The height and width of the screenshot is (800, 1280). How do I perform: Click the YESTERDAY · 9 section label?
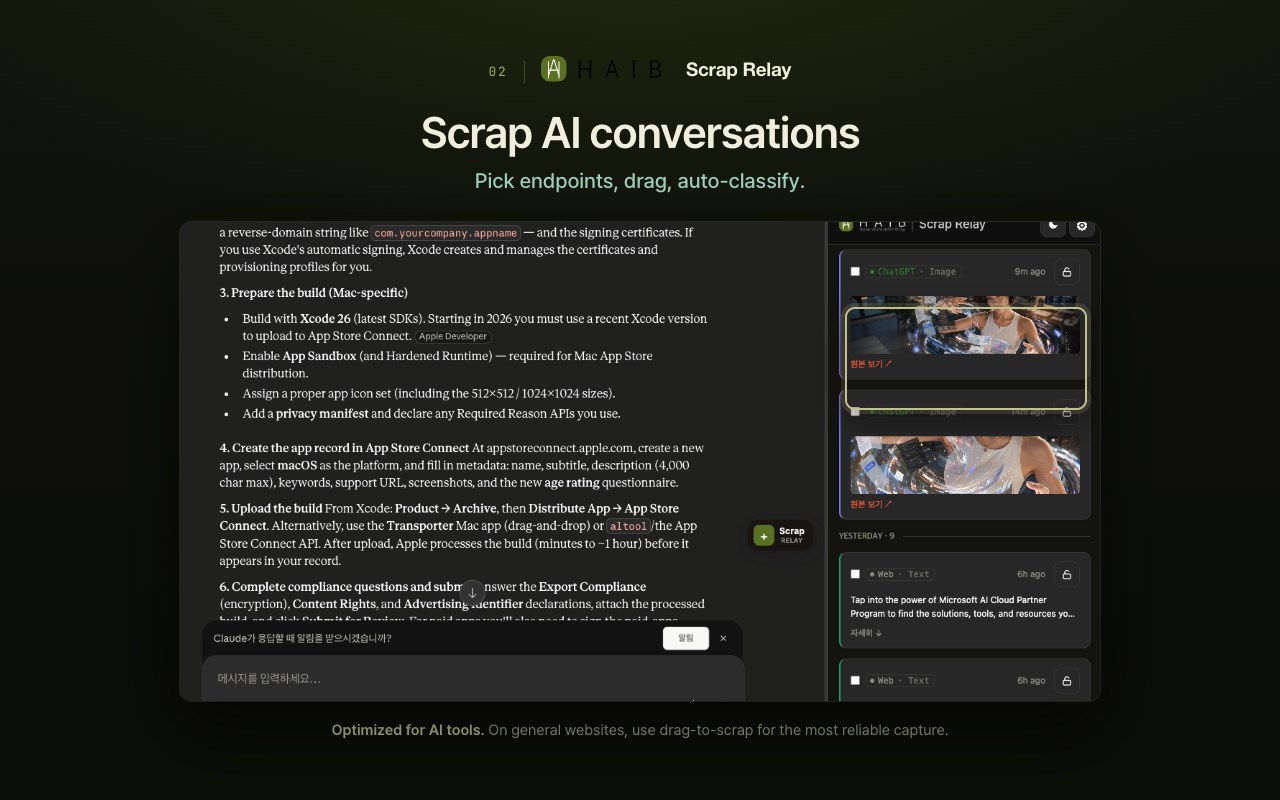867,536
